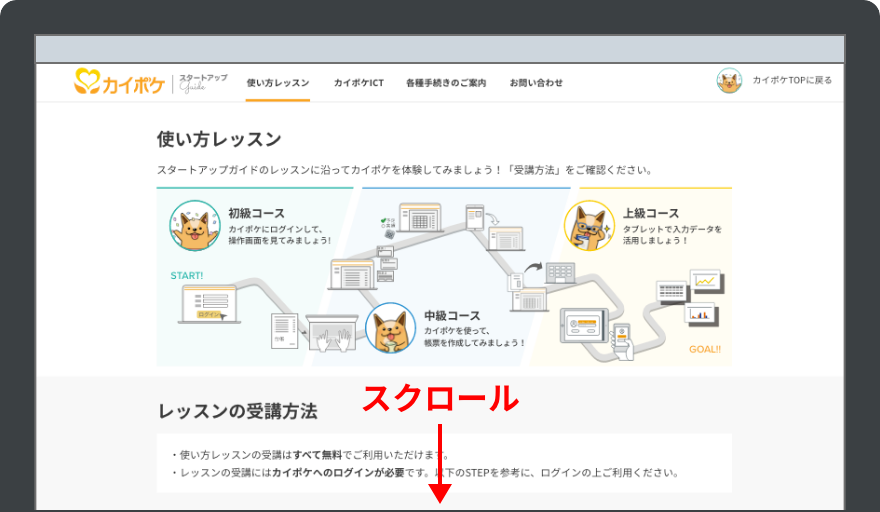
Task: Click the keyboard with hands illustration
Action: (332, 333)
